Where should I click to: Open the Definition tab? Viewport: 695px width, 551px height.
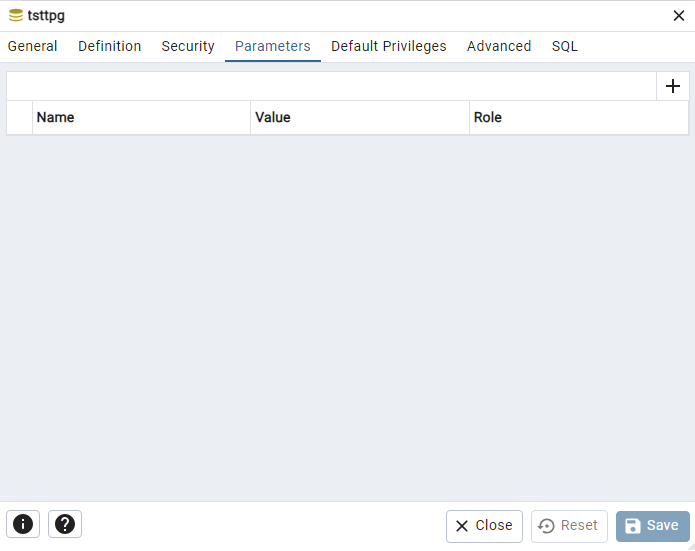(109, 46)
